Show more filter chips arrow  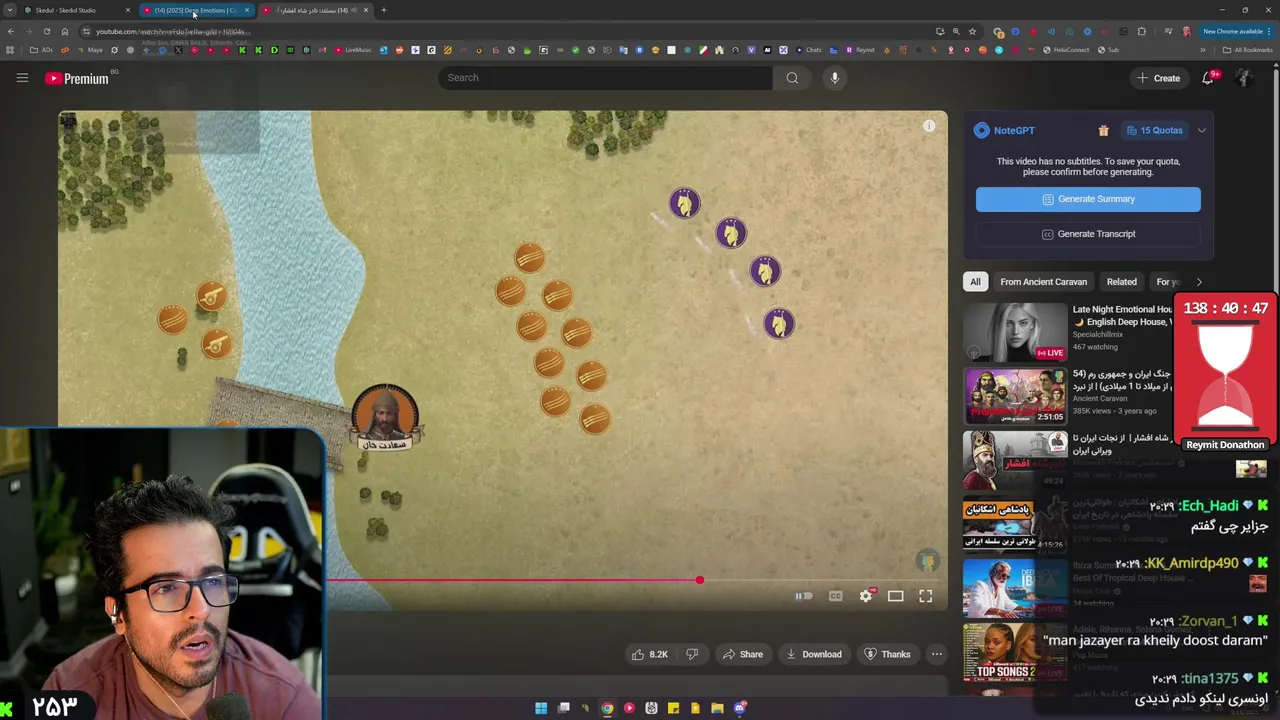[1199, 282]
